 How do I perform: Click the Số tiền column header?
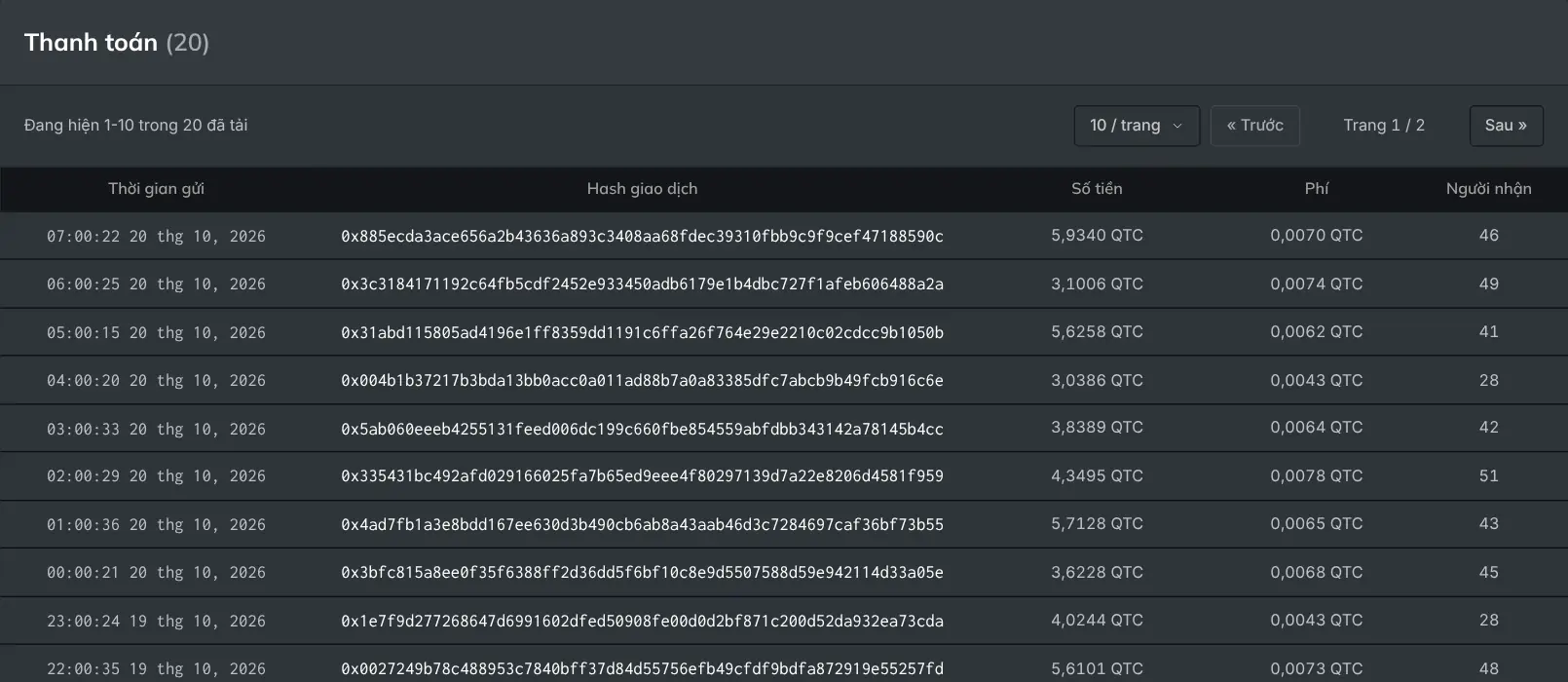tap(1097, 189)
